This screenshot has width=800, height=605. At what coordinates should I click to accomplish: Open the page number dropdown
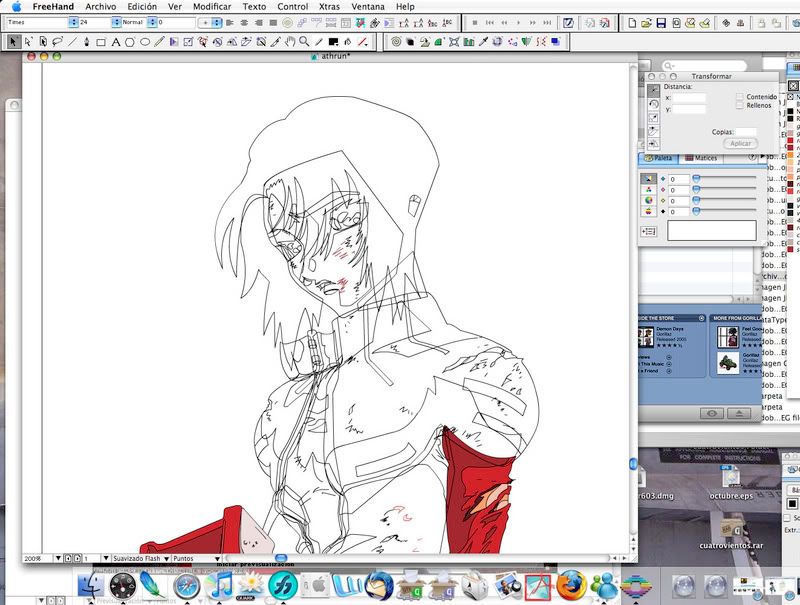point(106,559)
